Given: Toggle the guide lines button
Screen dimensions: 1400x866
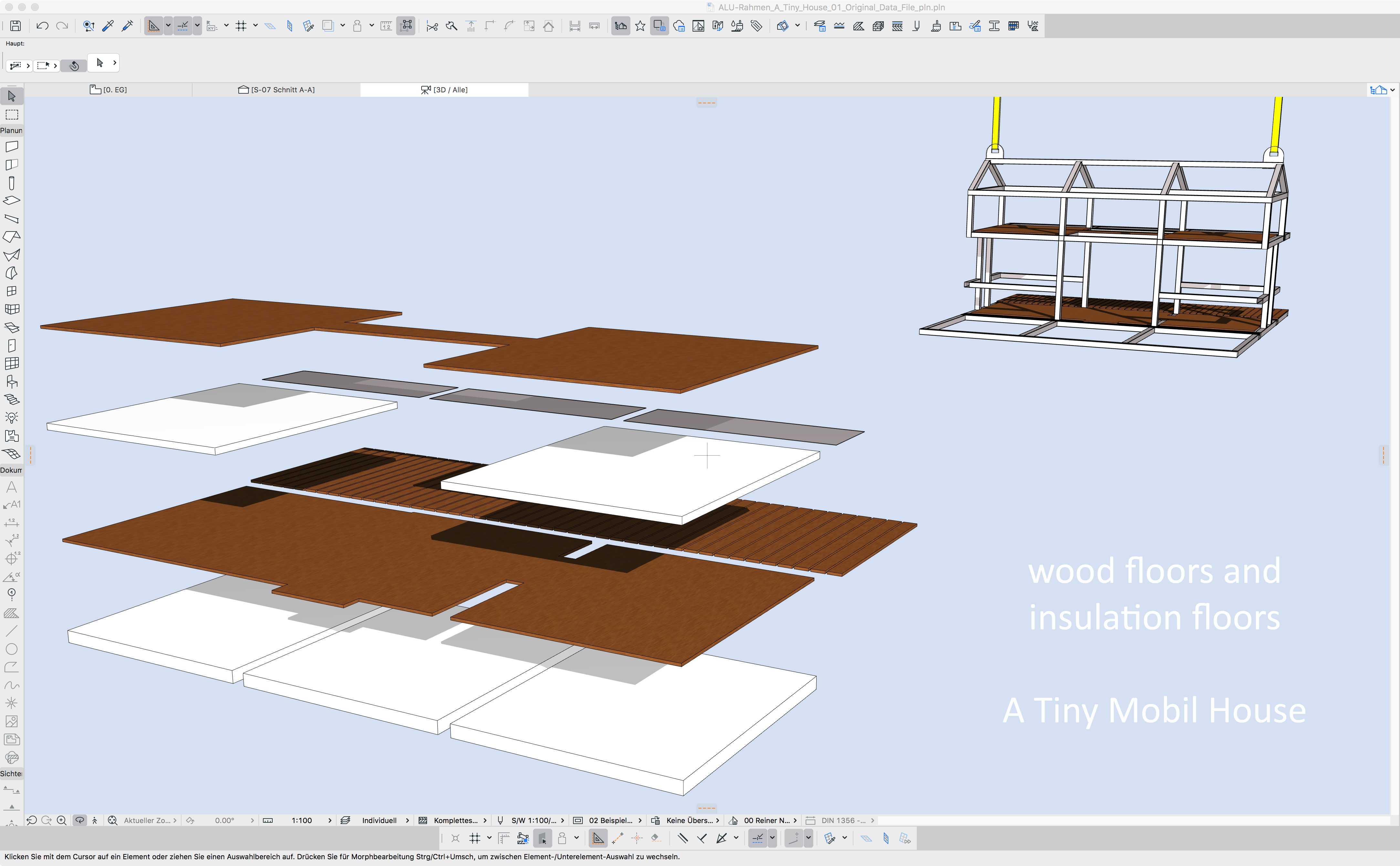Looking at the screenshot, I should pos(153,26).
